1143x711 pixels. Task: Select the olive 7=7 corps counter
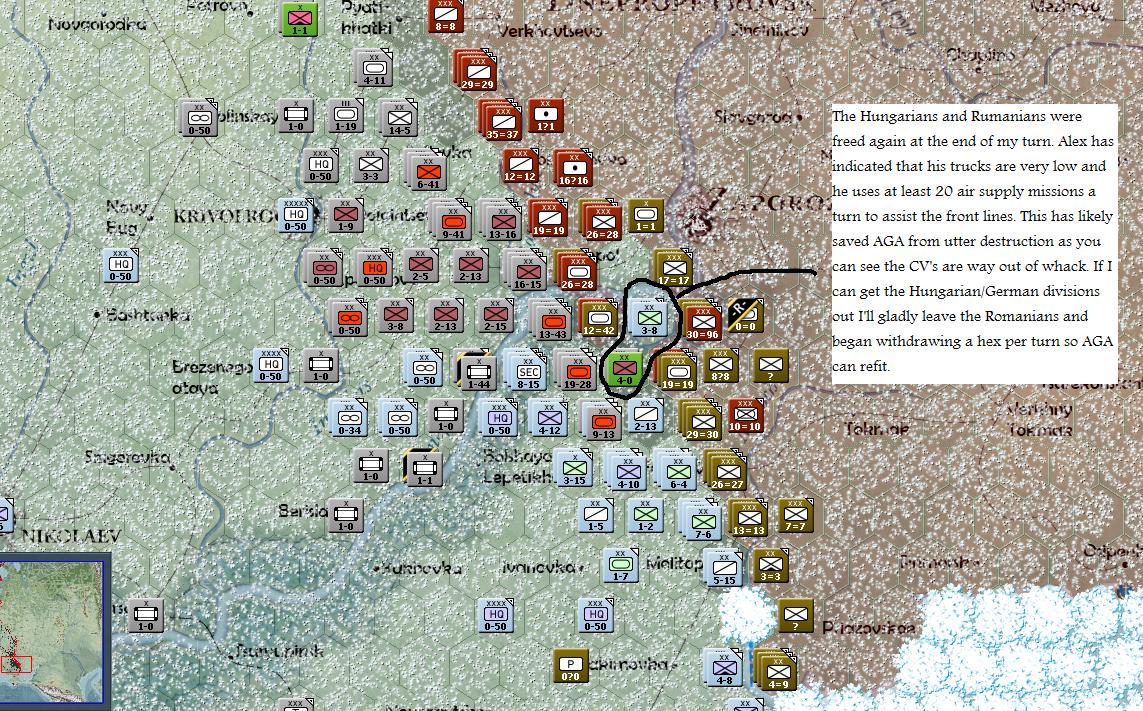(795, 516)
